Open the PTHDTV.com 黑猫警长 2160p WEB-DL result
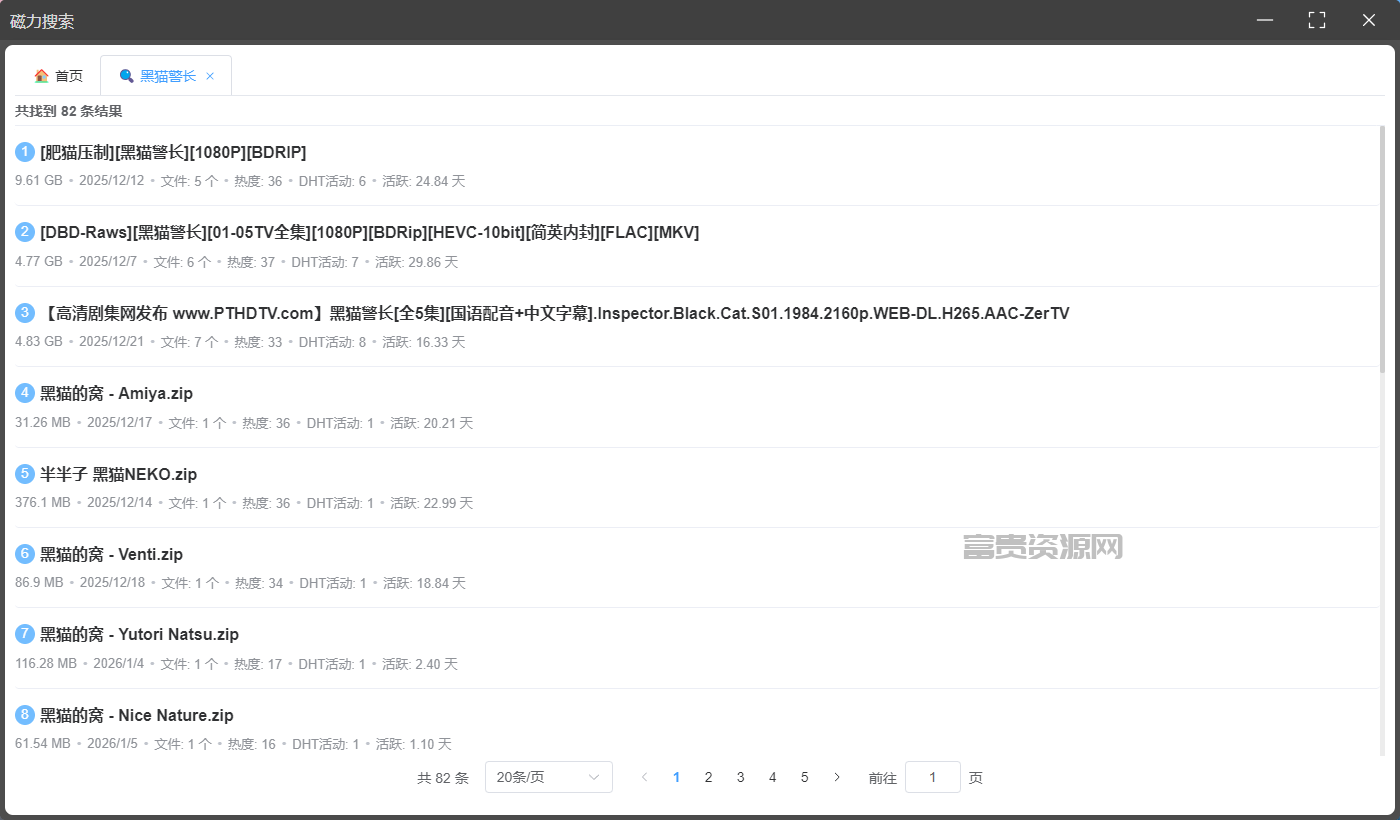 click(x=555, y=313)
